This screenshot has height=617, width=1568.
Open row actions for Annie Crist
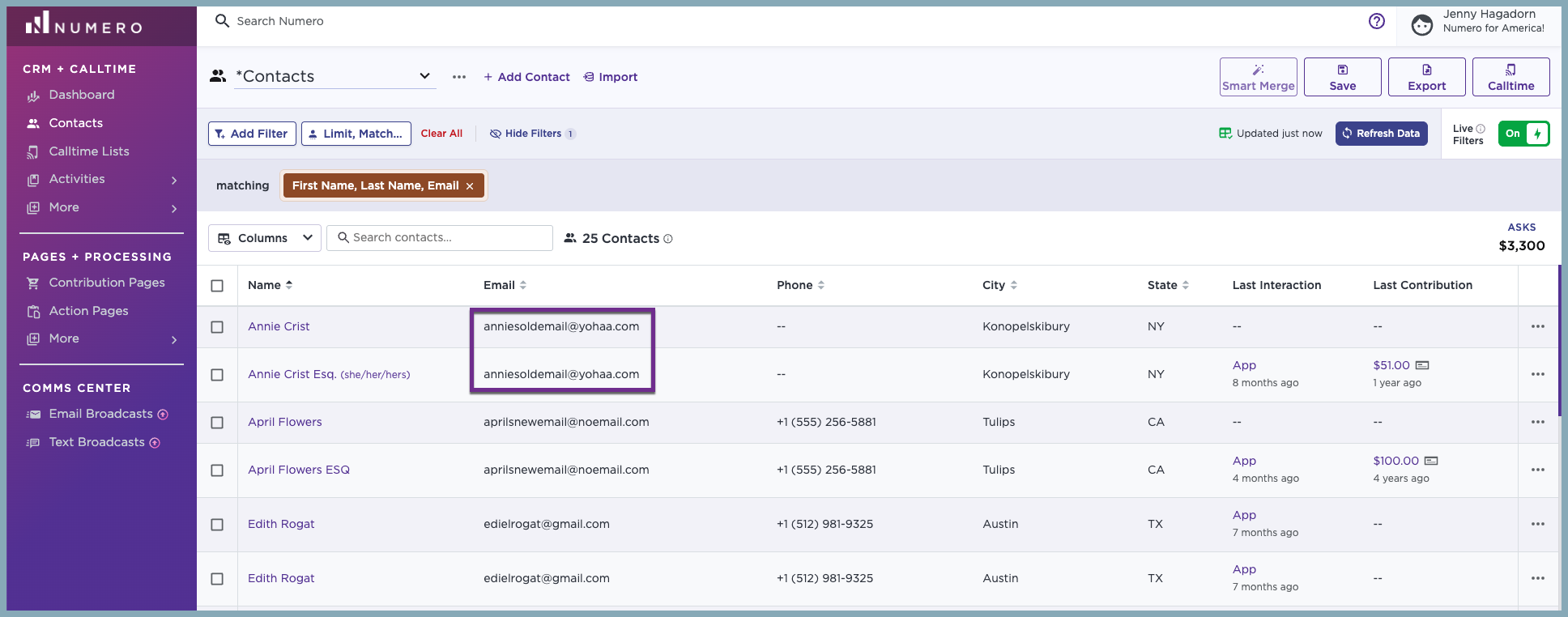tap(1538, 326)
